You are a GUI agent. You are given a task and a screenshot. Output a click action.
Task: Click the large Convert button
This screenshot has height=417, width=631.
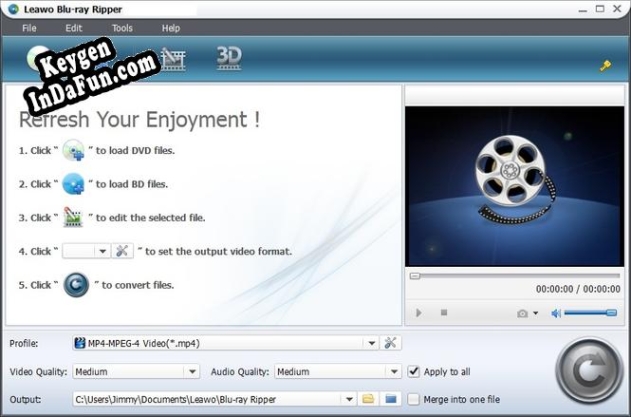click(590, 371)
